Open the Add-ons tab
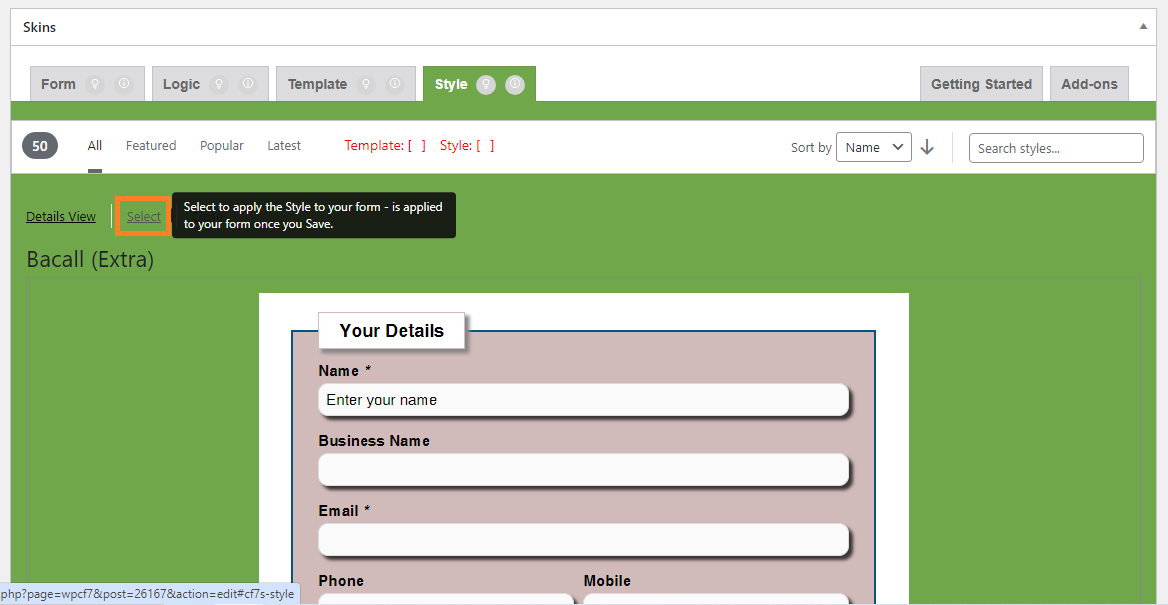Viewport: 1168px width, 605px height. tap(1089, 84)
